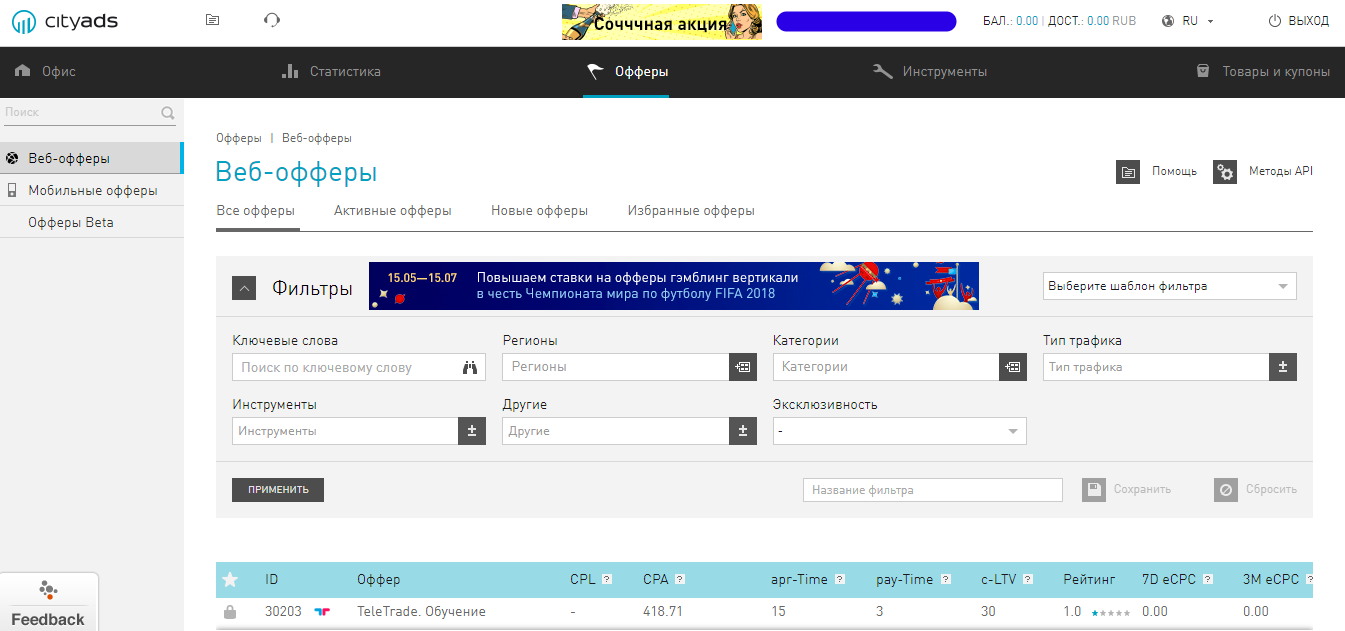
Task: Click the Название фильтра input field
Action: pos(933,490)
